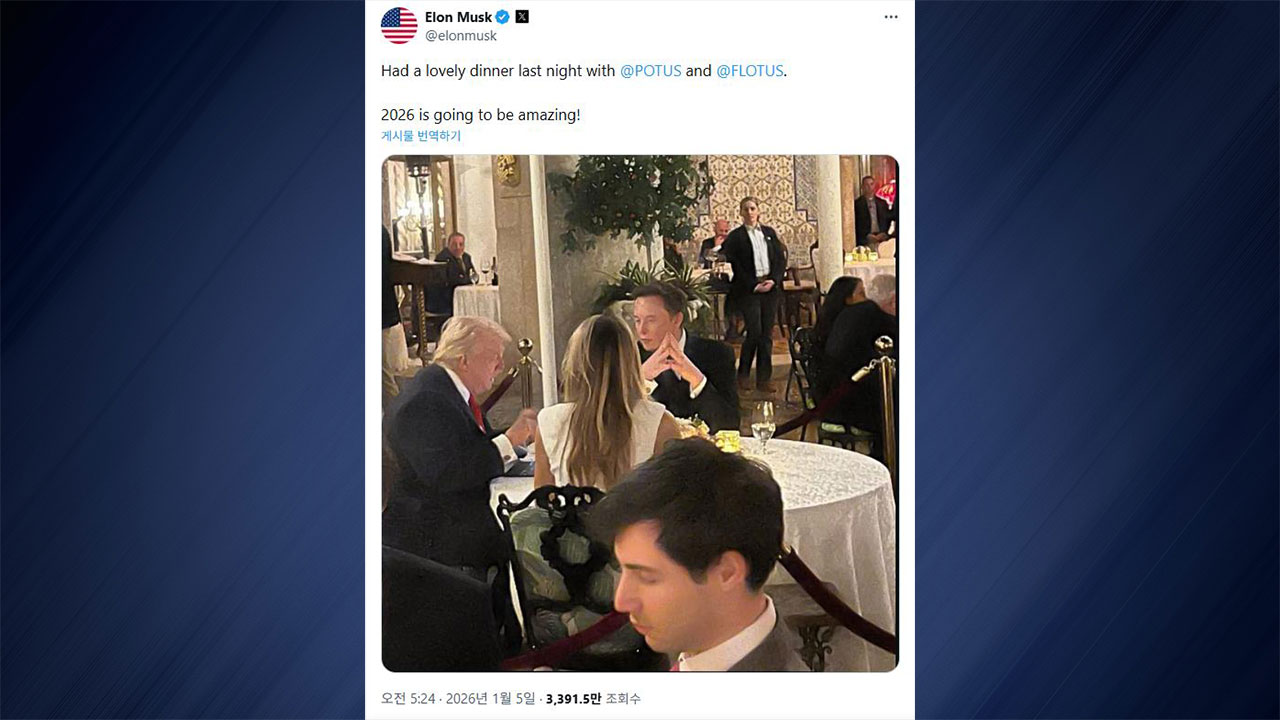Click the 오전 5:24 post timestamp
1280x720 pixels.
(408, 698)
